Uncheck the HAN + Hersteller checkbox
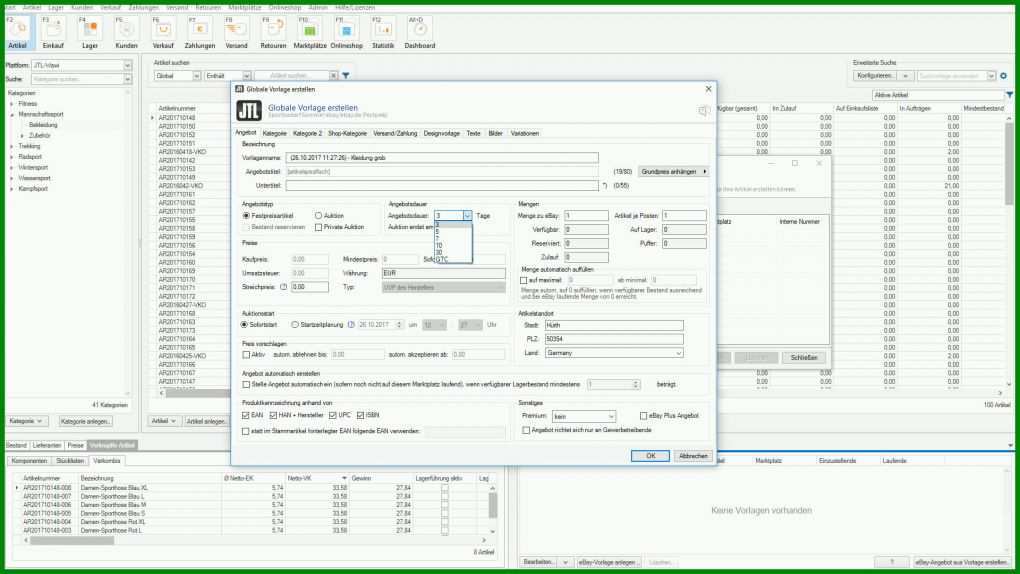 273,415
